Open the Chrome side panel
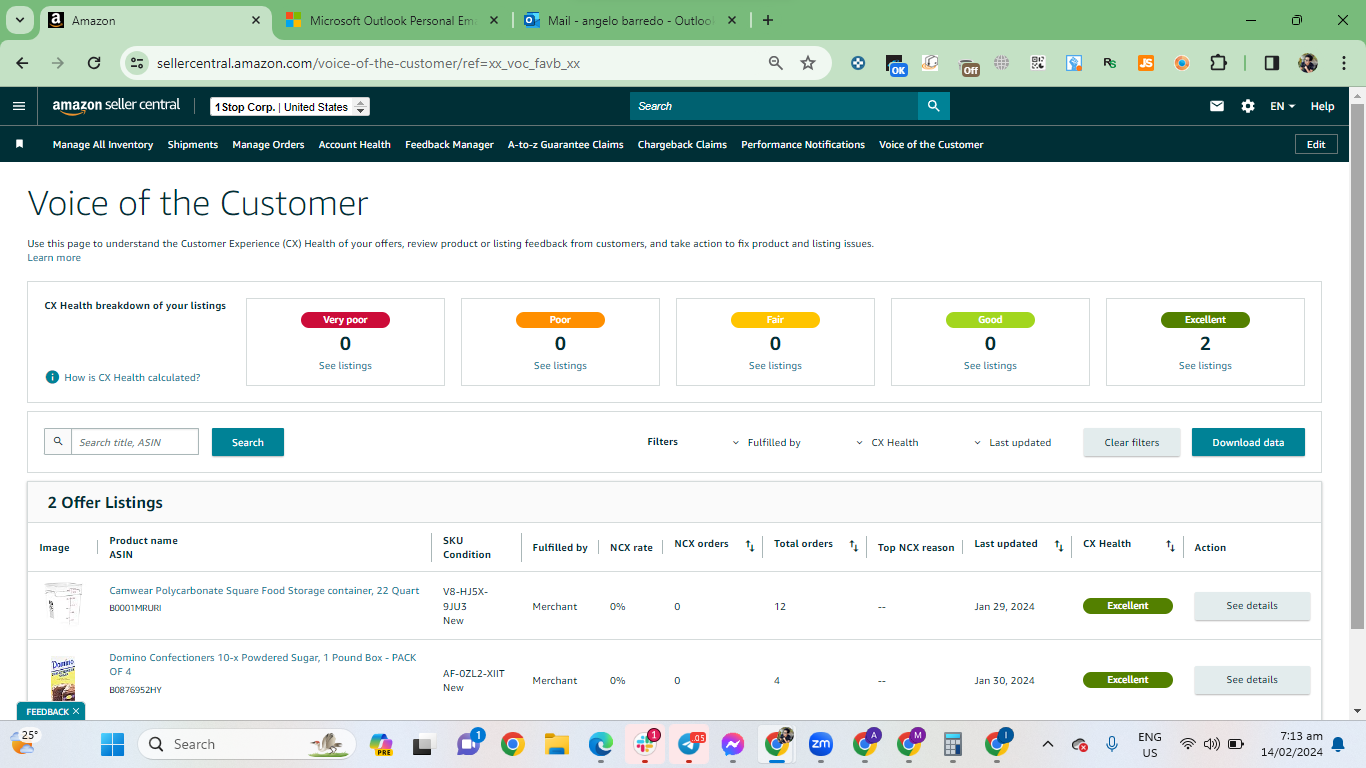The width and height of the screenshot is (1366, 768). 1272,63
